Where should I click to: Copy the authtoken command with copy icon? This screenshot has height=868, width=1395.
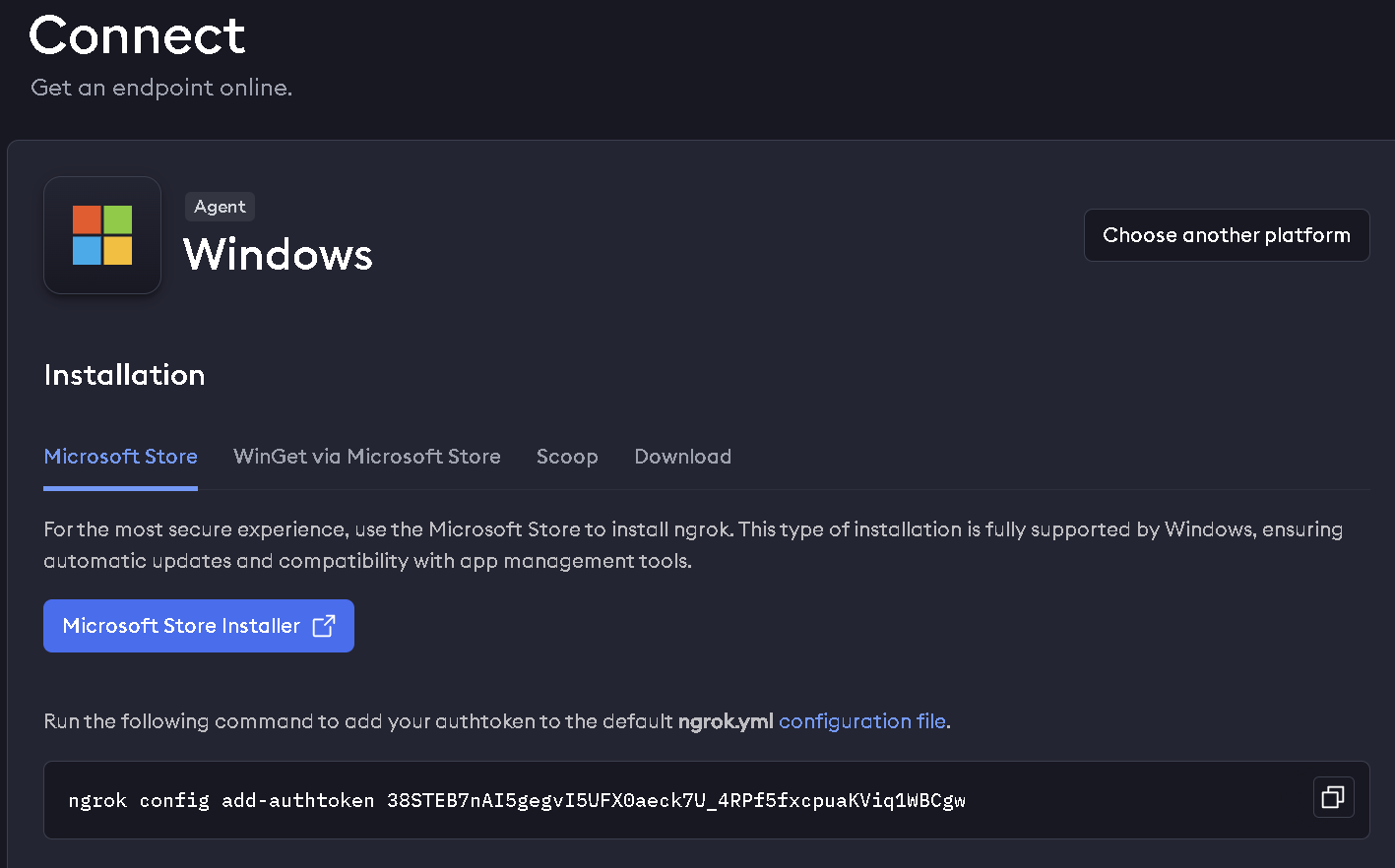1333,797
